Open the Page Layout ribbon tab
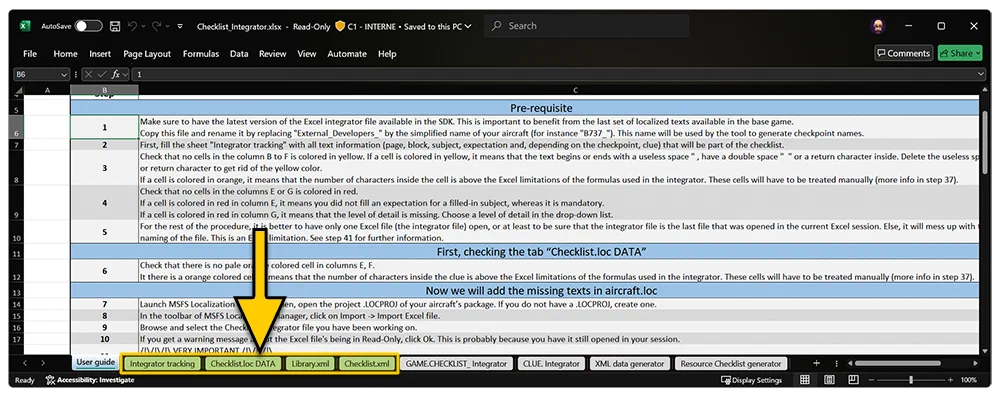The image size is (1000, 397). (147, 54)
